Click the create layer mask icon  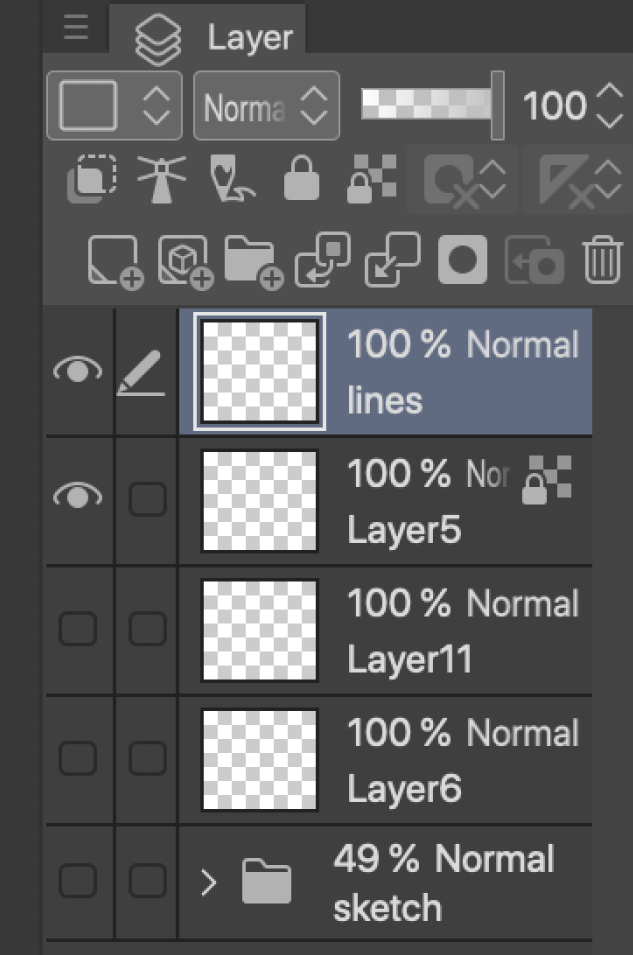[461, 261]
